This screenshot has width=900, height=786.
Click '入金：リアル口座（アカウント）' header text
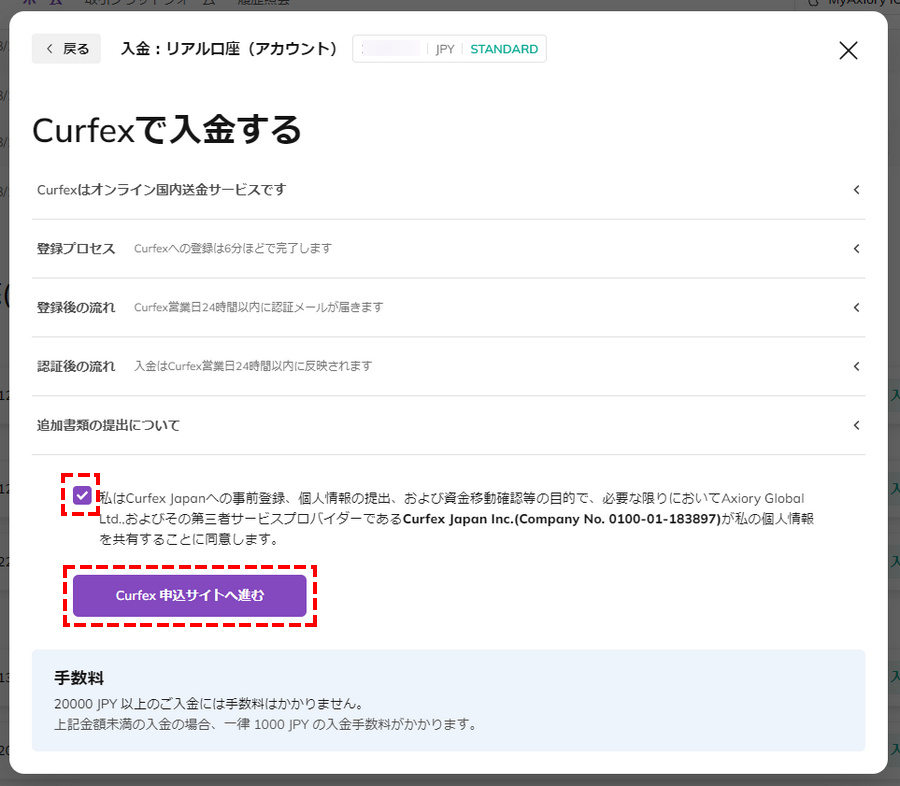[x=229, y=49]
